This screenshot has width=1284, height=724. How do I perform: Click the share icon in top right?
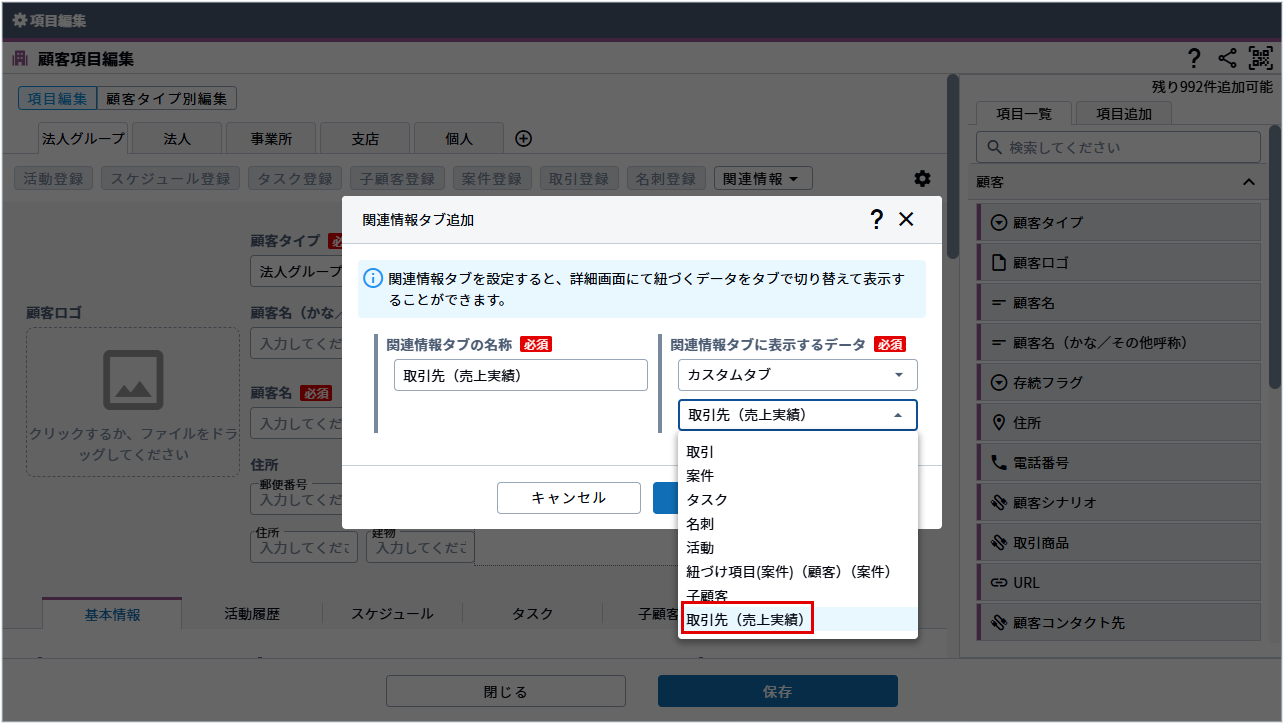click(x=1228, y=59)
